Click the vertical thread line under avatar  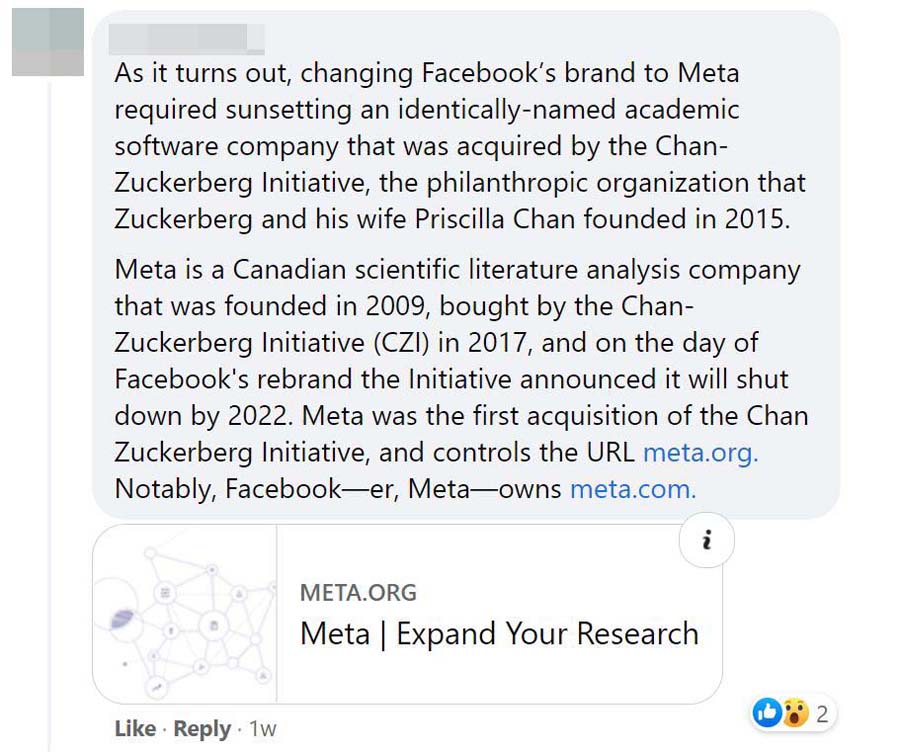pos(50,400)
